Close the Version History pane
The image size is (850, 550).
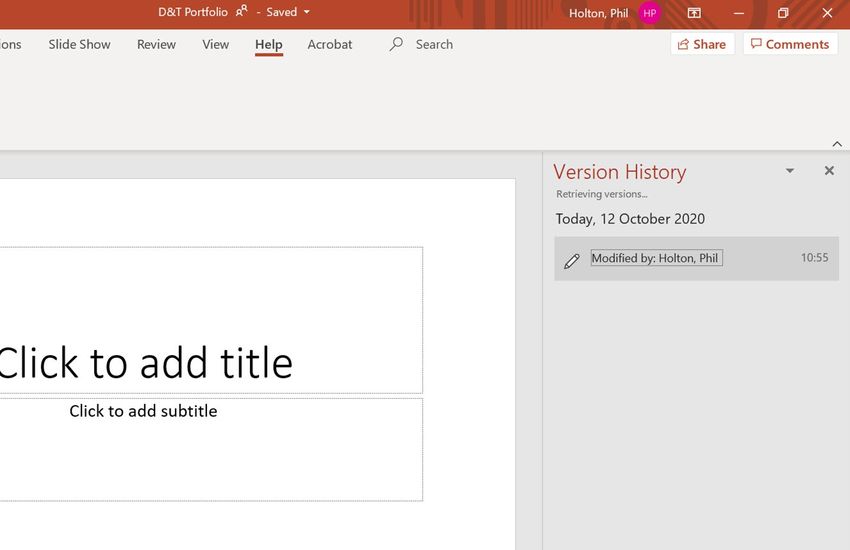pos(829,171)
